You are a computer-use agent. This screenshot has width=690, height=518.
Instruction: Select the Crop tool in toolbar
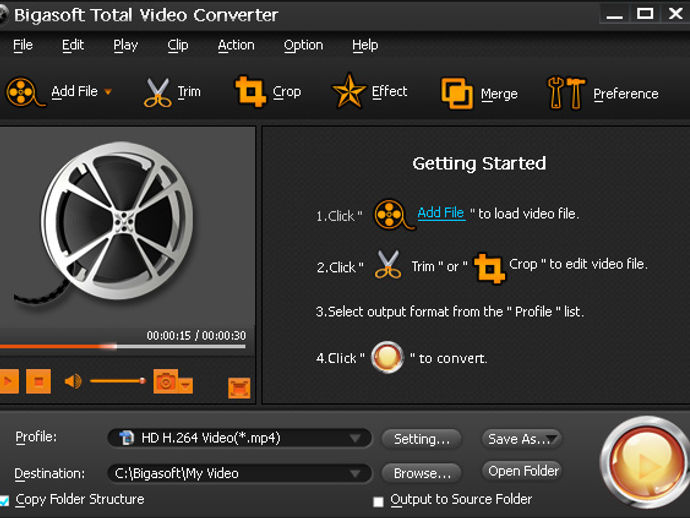point(250,92)
